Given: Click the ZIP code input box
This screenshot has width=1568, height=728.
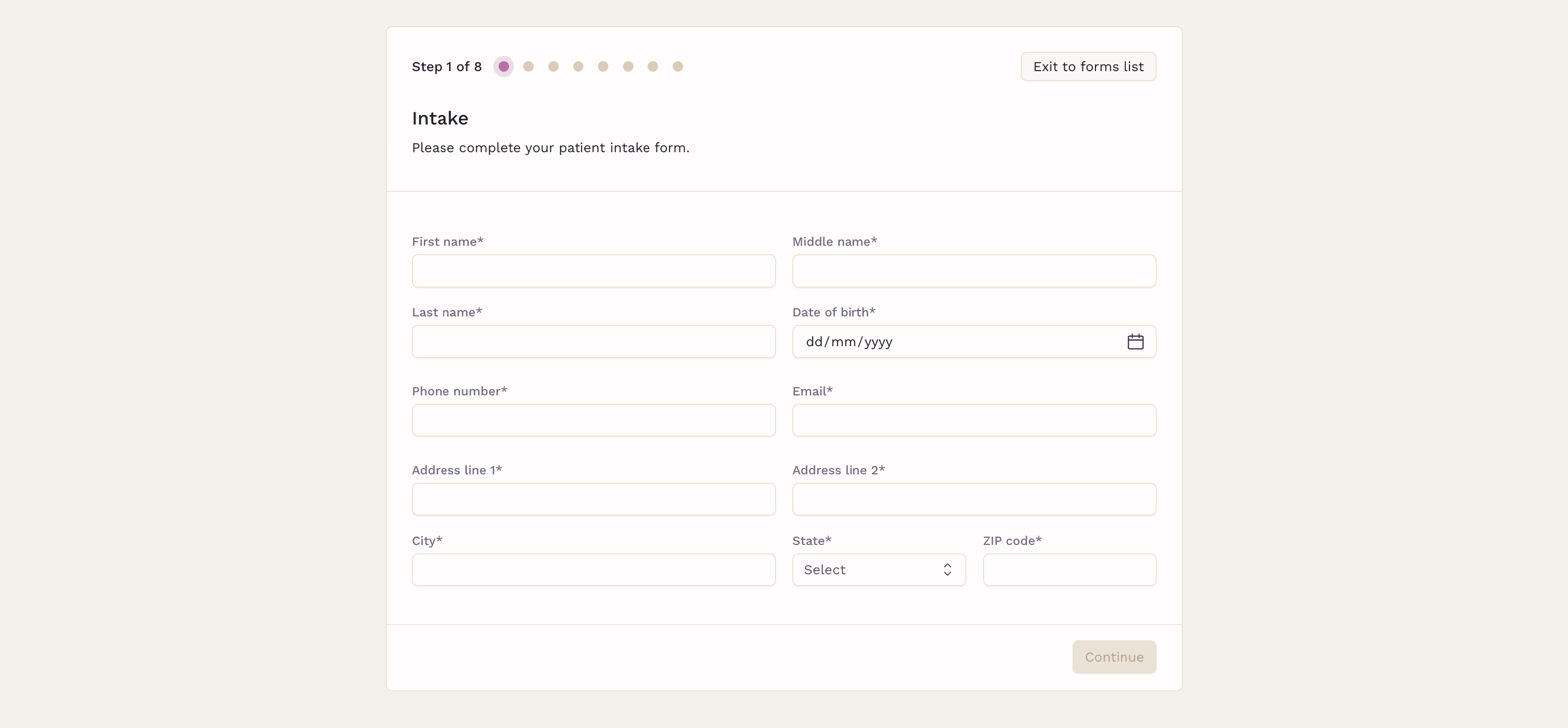Looking at the screenshot, I should point(1069,570).
